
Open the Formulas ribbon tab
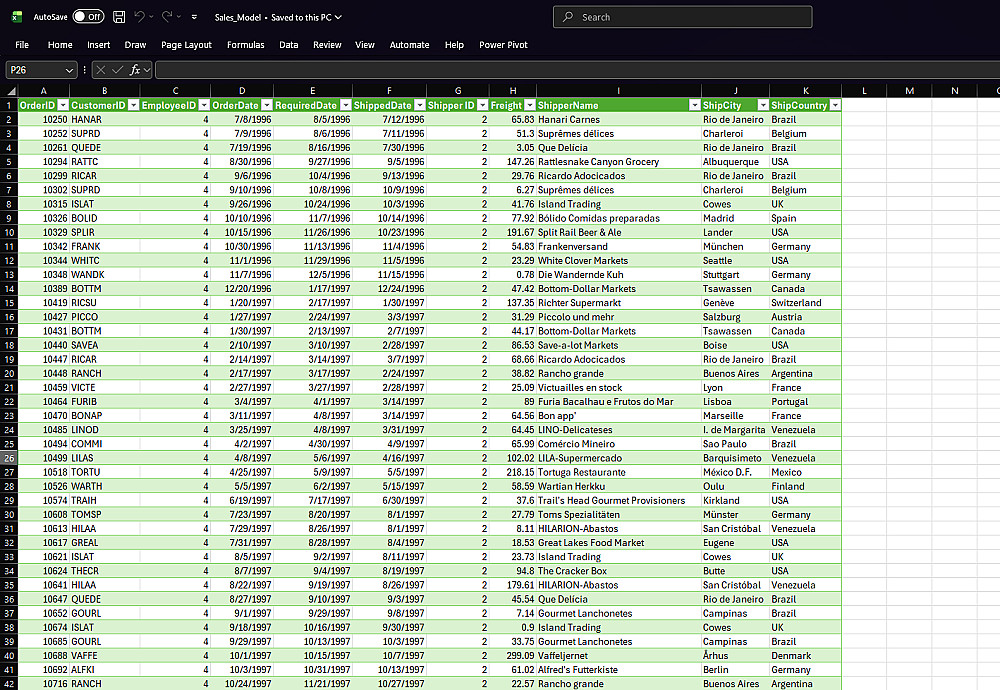point(246,45)
